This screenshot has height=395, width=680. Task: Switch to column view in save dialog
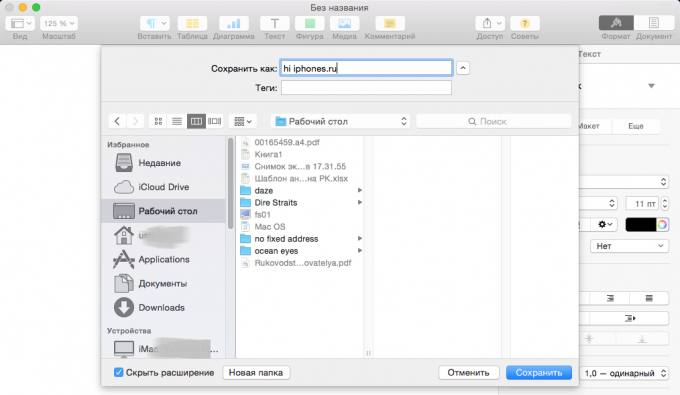(x=196, y=121)
